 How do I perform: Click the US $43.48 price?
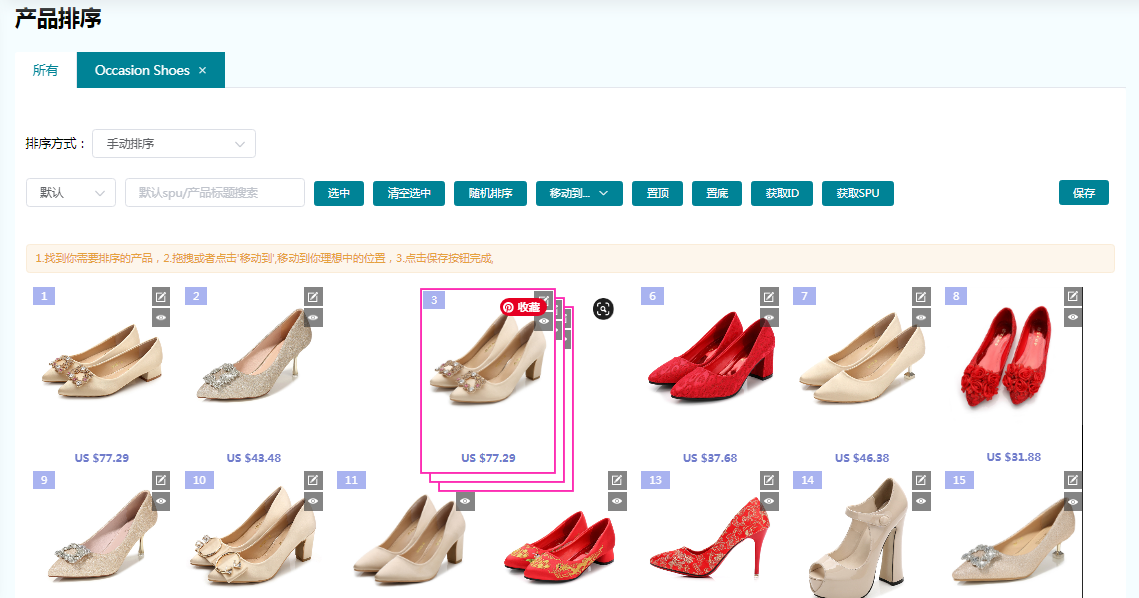point(254,458)
